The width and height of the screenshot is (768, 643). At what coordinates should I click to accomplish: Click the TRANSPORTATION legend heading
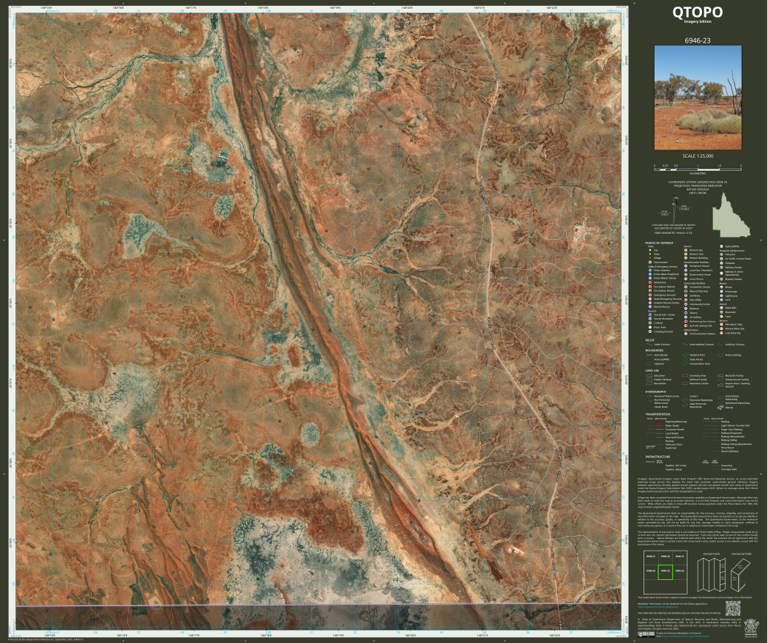pyautogui.click(x=658, y=414)
